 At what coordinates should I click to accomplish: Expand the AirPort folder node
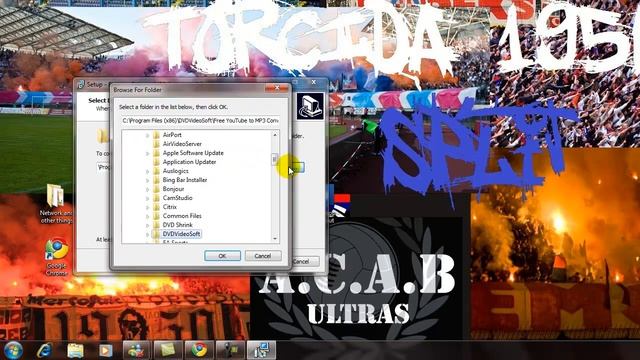[x=147, y=135]
